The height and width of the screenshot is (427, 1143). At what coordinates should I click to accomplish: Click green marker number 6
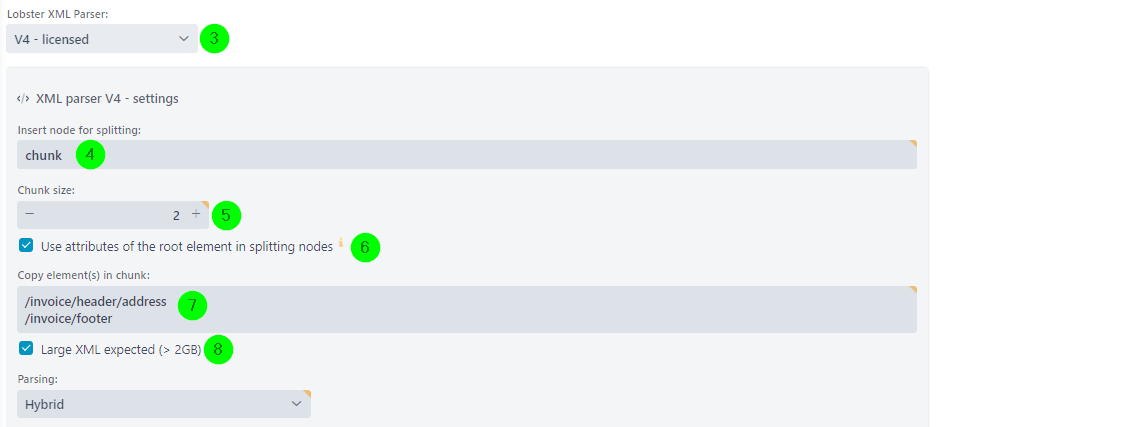[365, 248]
